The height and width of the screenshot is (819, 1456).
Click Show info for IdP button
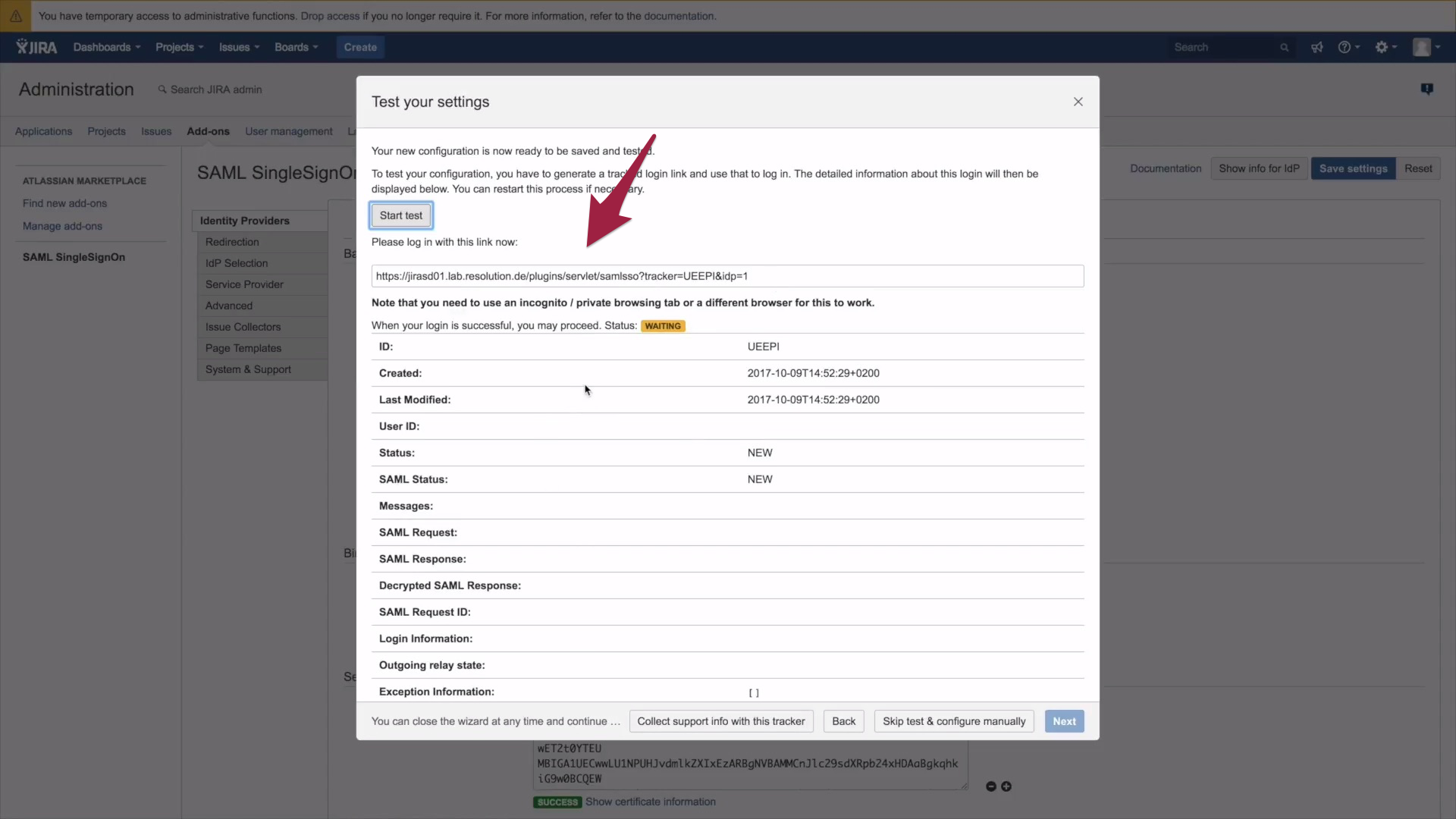point(1259,168)
